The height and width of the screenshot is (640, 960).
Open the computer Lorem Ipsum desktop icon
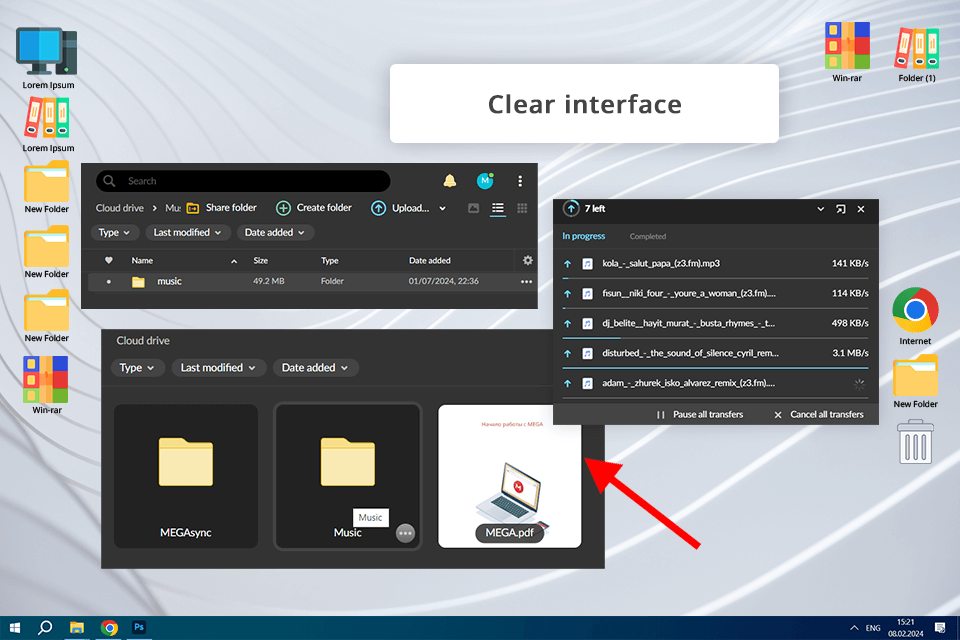click(48, 59)
